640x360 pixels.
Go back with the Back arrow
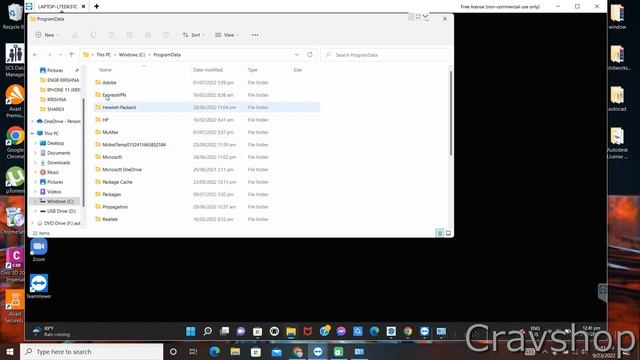point(36,55)
